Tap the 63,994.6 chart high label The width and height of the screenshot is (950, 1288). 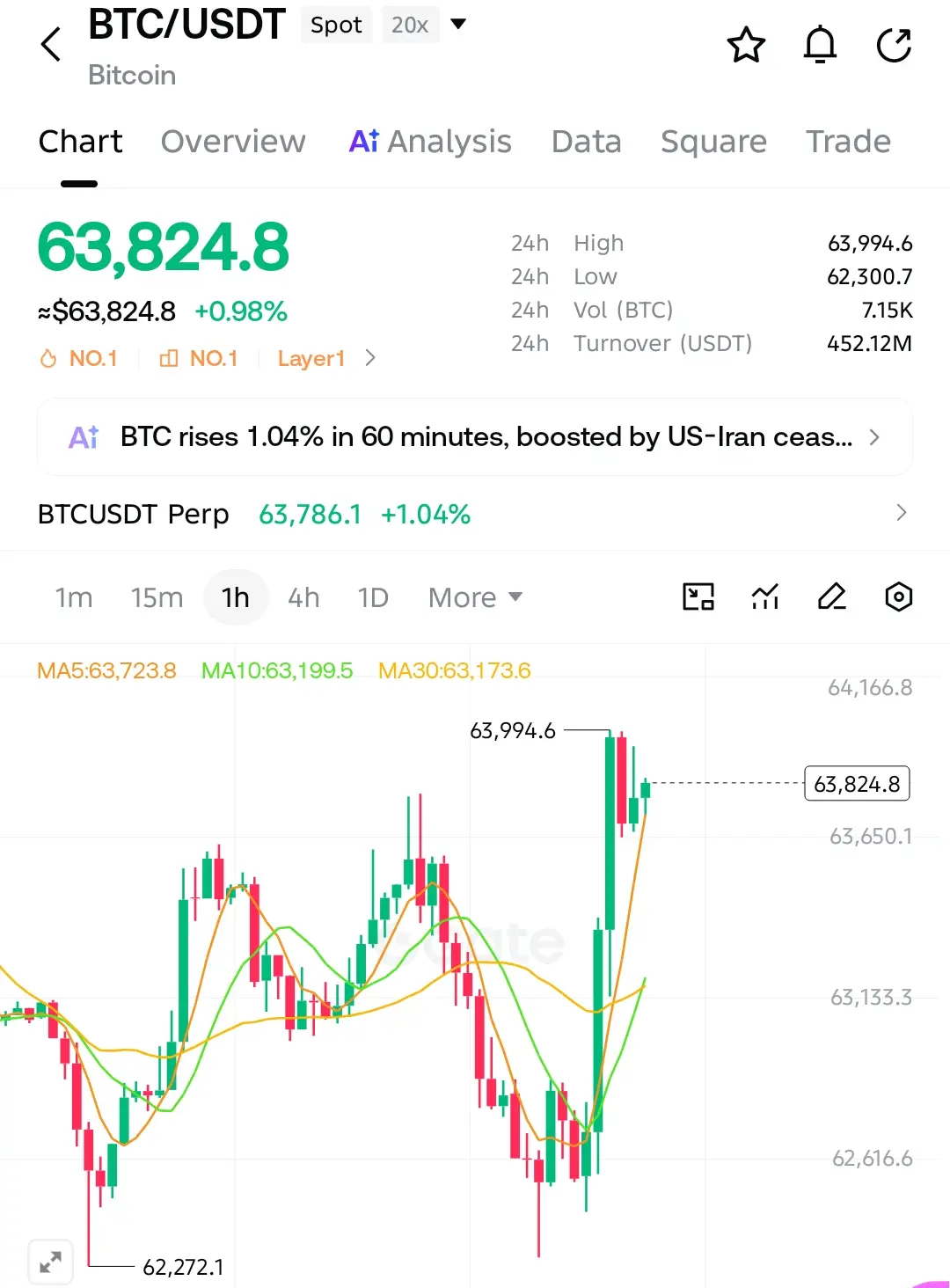513,730
